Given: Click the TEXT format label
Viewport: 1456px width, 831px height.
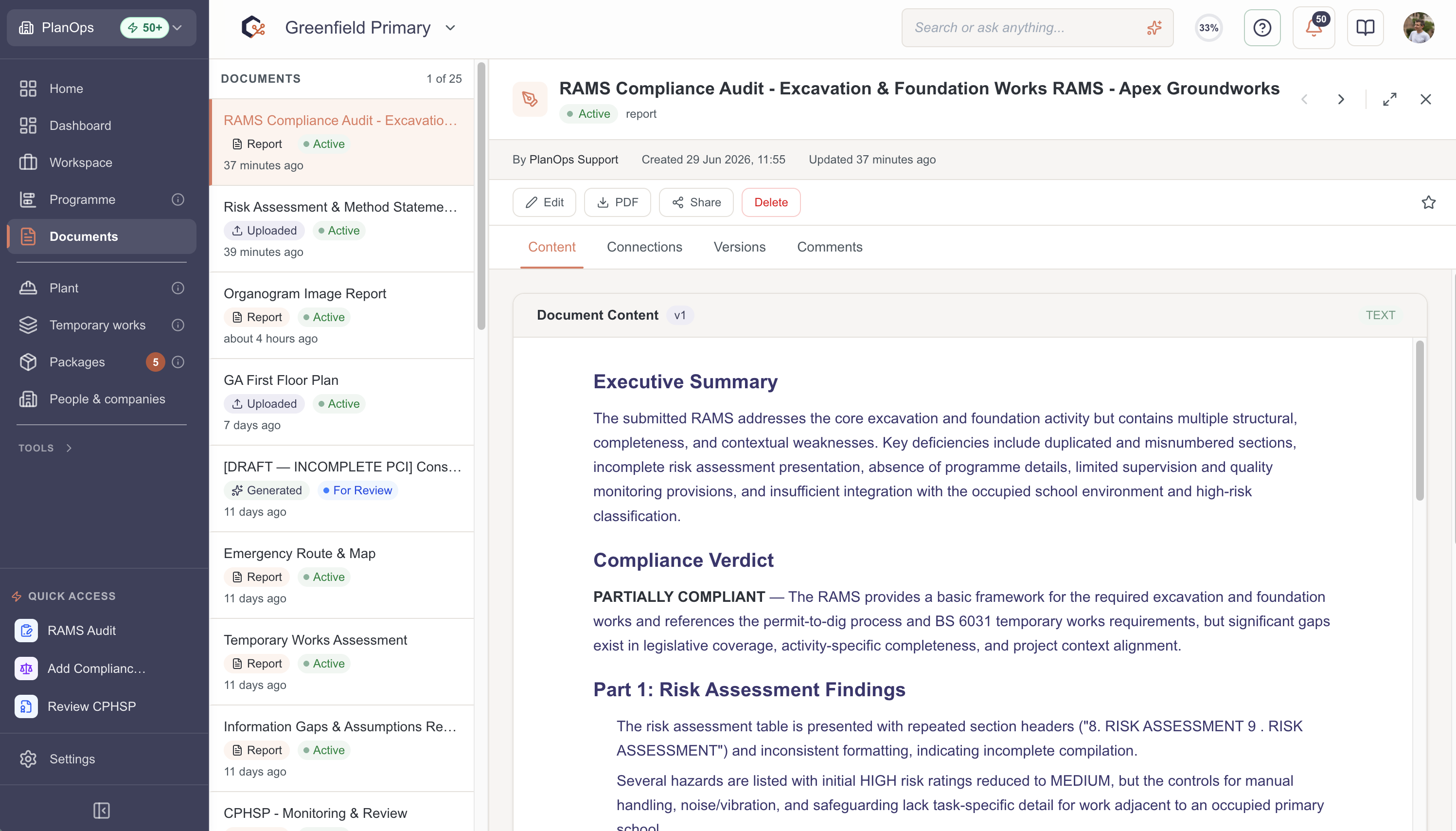Looking at the screenshot, I should pyautogui.click(x=1380, y=315).
